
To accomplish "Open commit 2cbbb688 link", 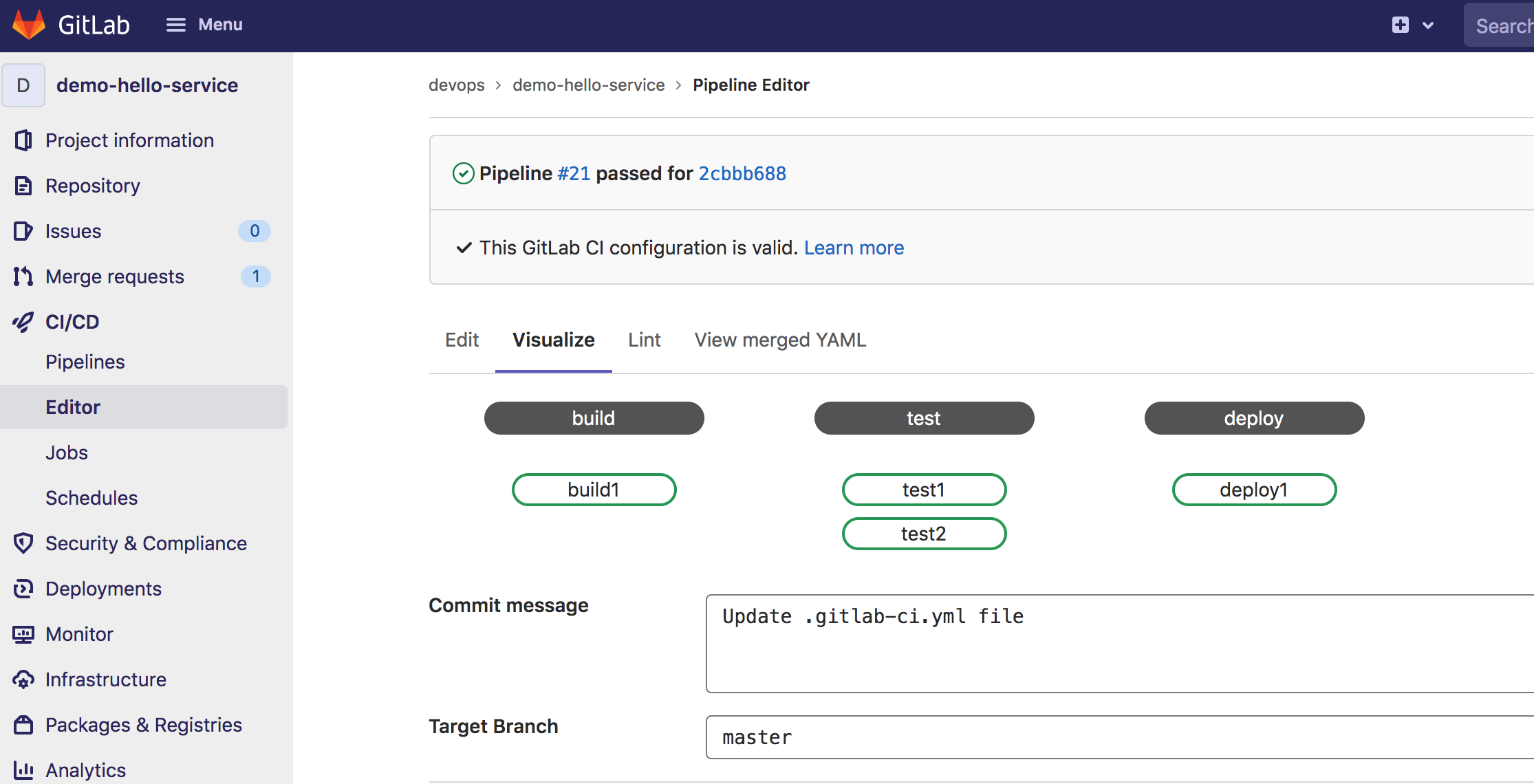I will pyautogui.click(x=742, y=173).
